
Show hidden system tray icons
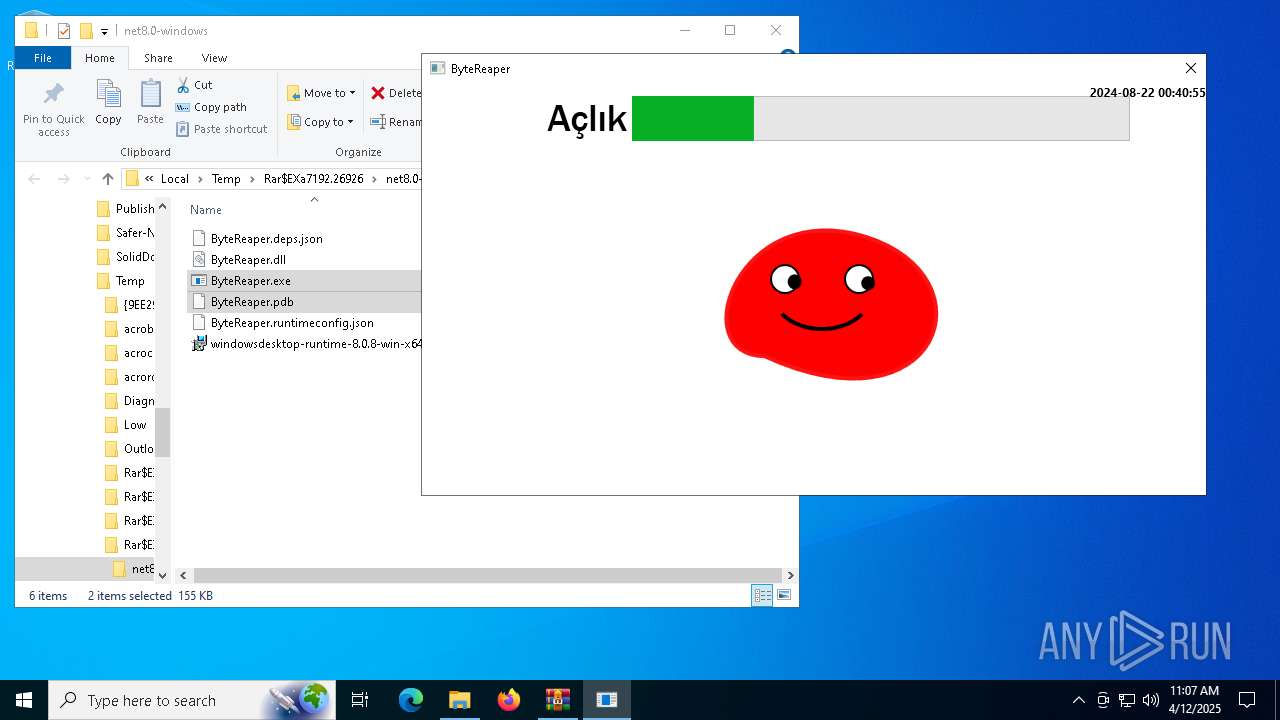point(1078,700)
